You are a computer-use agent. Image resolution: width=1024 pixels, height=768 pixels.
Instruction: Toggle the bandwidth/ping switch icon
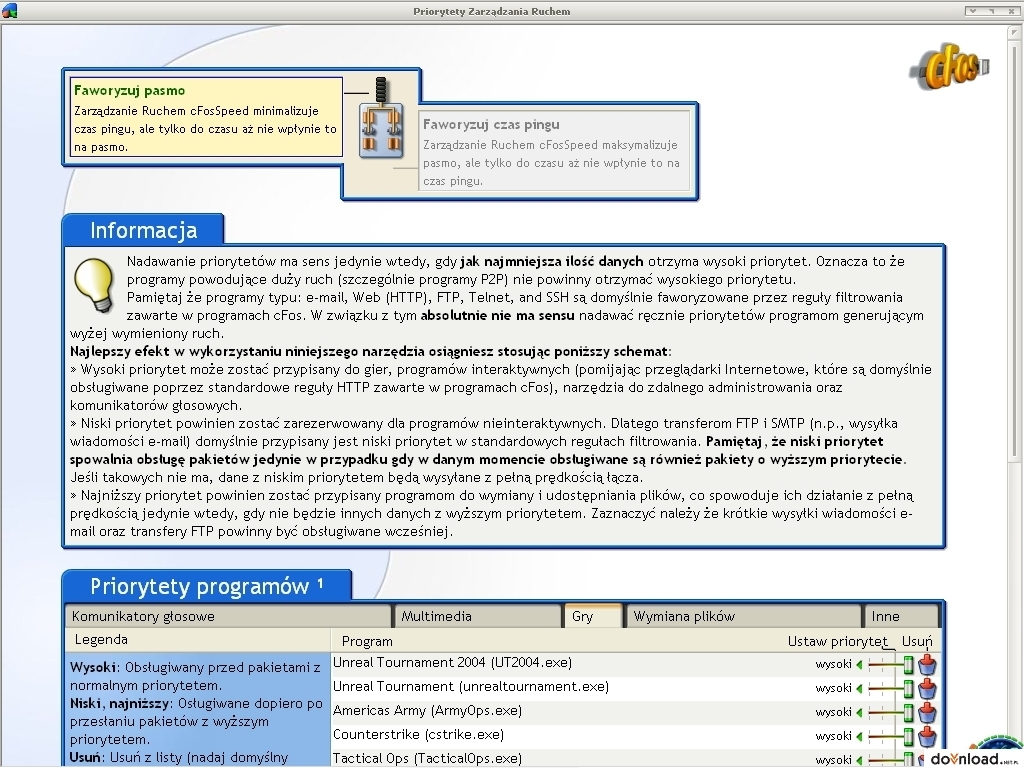380,118
